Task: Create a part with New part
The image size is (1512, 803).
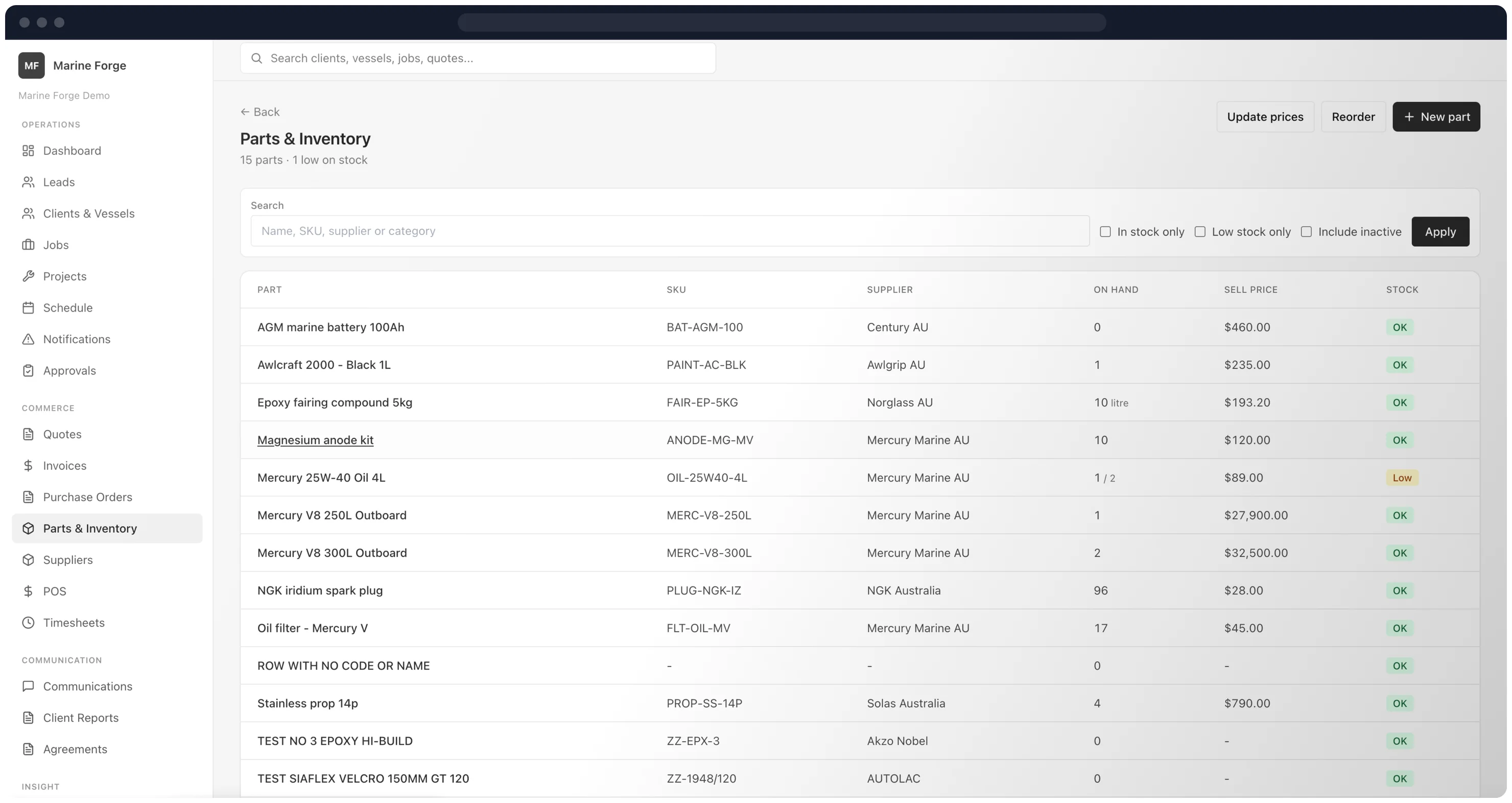Action: coord(1436,117)
